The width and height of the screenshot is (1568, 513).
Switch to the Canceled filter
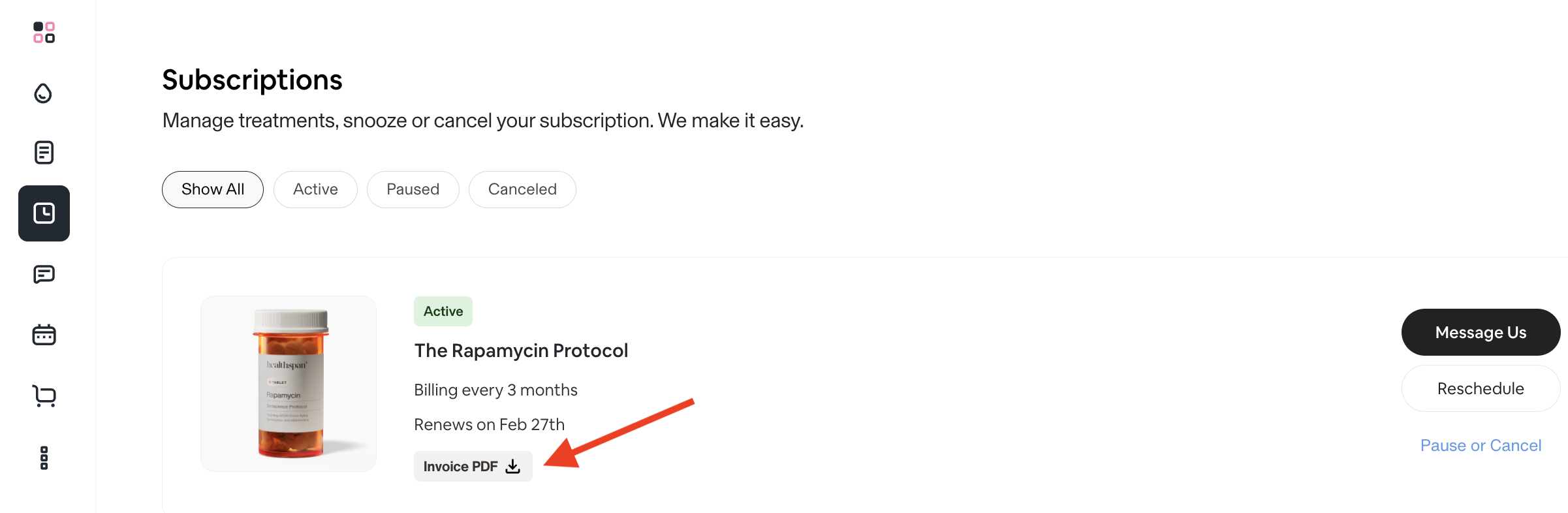(522, 189)
